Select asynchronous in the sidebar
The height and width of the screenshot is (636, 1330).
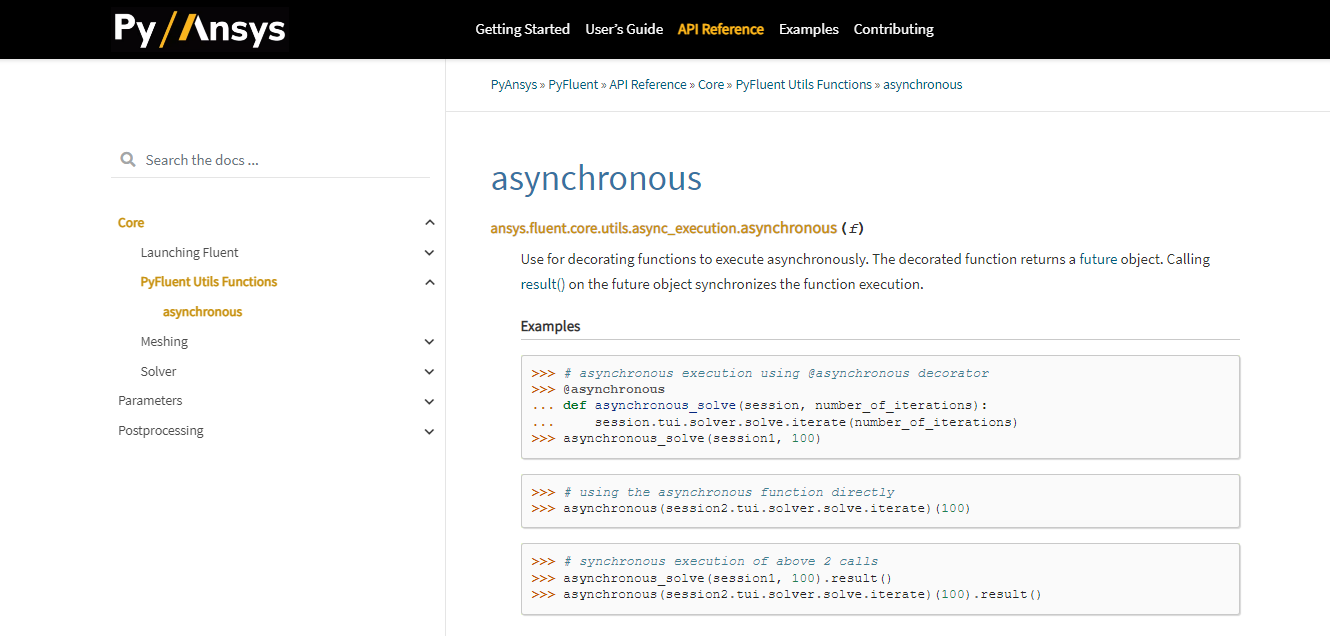pos(202,312)
